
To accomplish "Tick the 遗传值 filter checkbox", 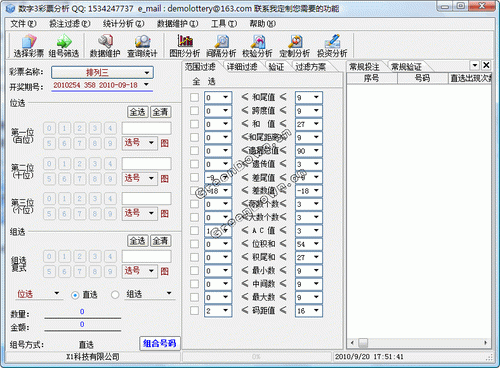I will coord(194,164).
